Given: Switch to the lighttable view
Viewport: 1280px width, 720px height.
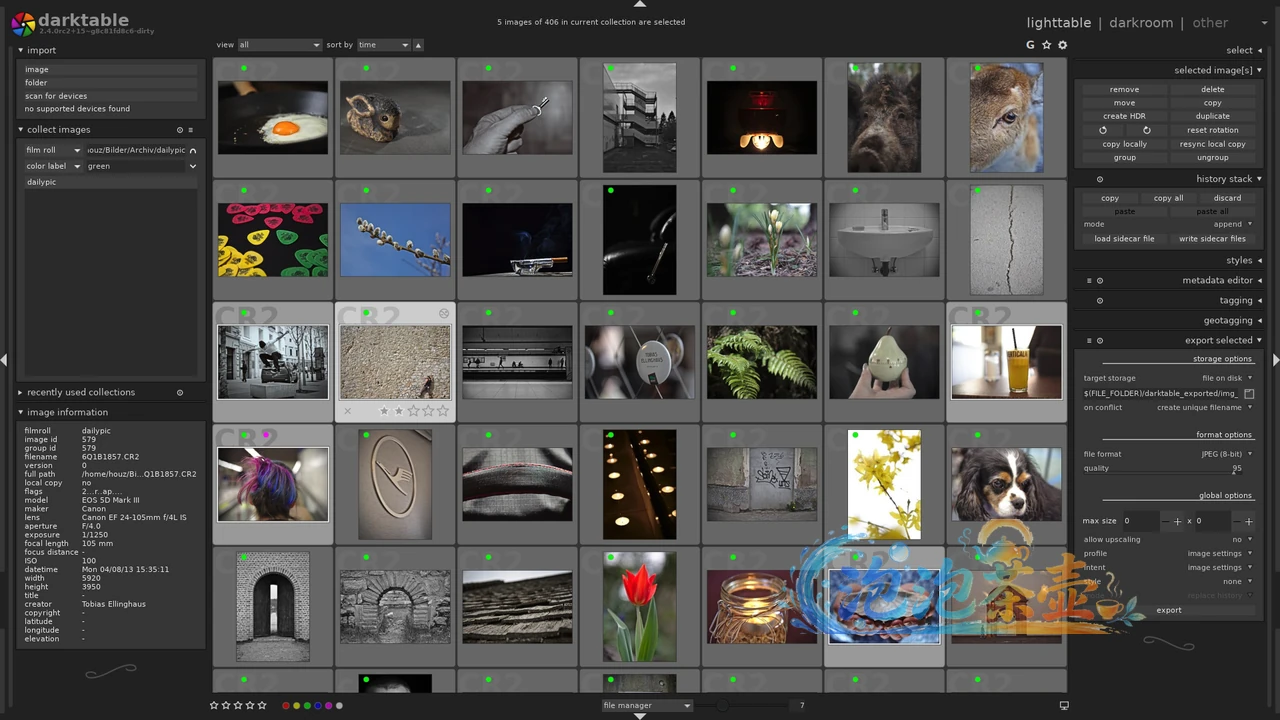Looking at the screenshot, I should click(1059, 22).
